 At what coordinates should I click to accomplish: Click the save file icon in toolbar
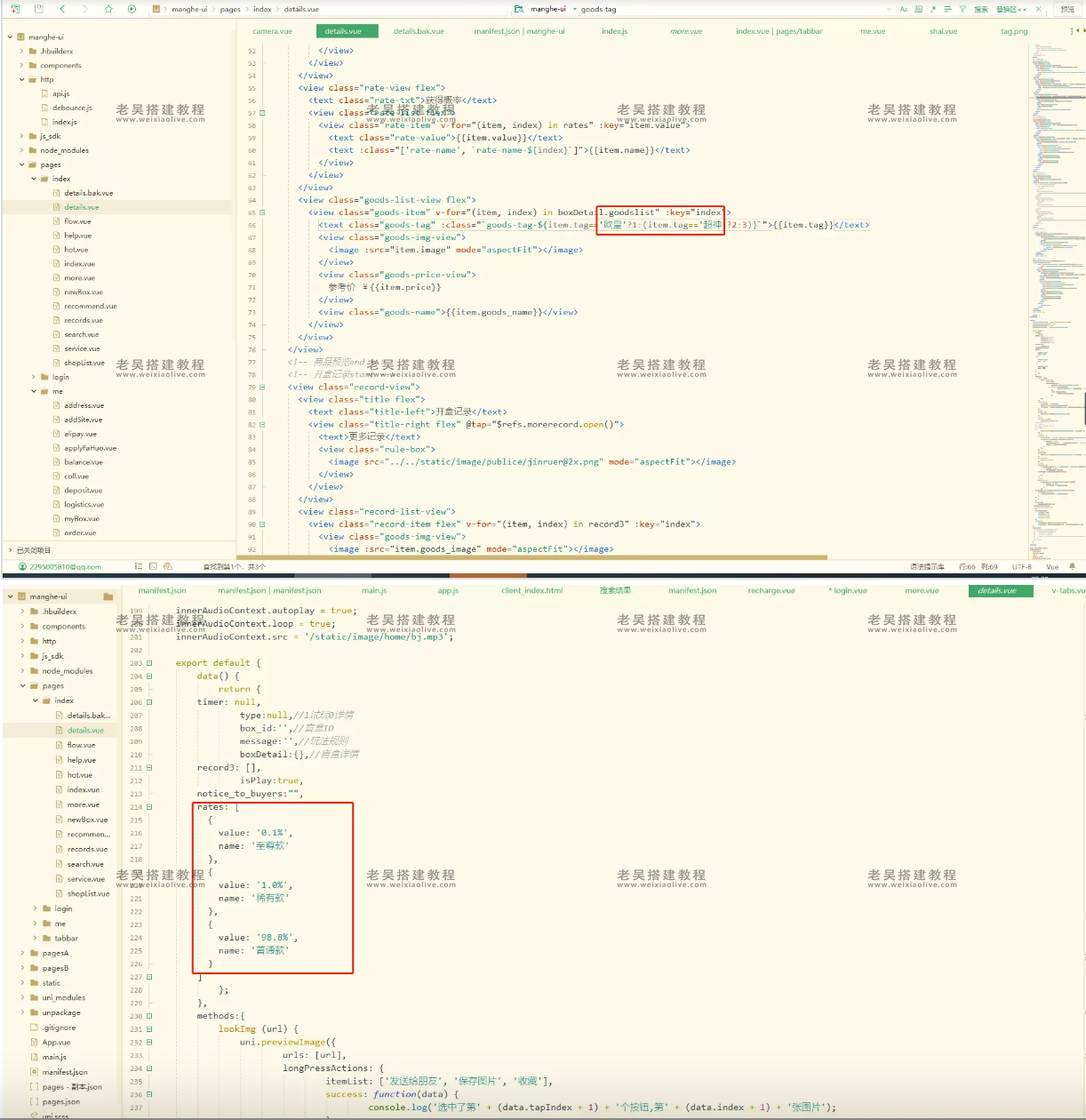click(38, 9)
